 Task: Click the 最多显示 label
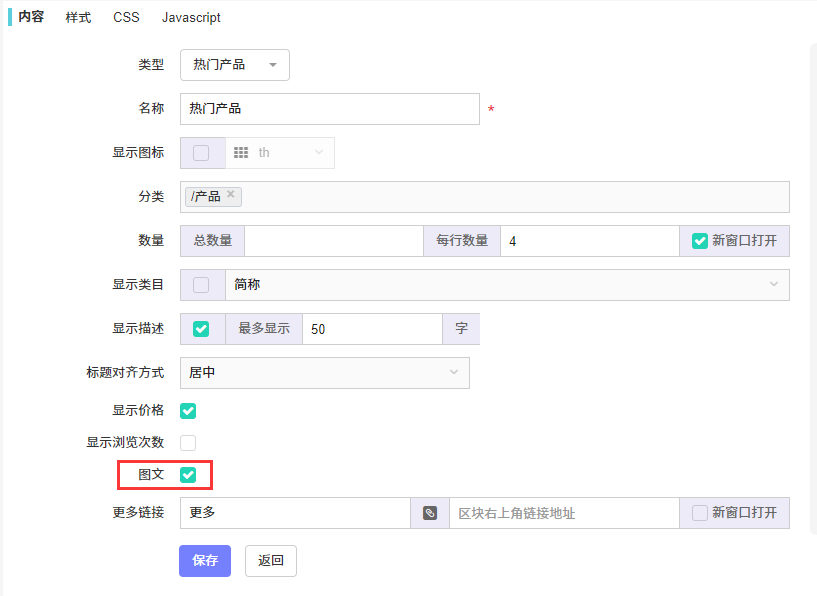click(264, 329)
